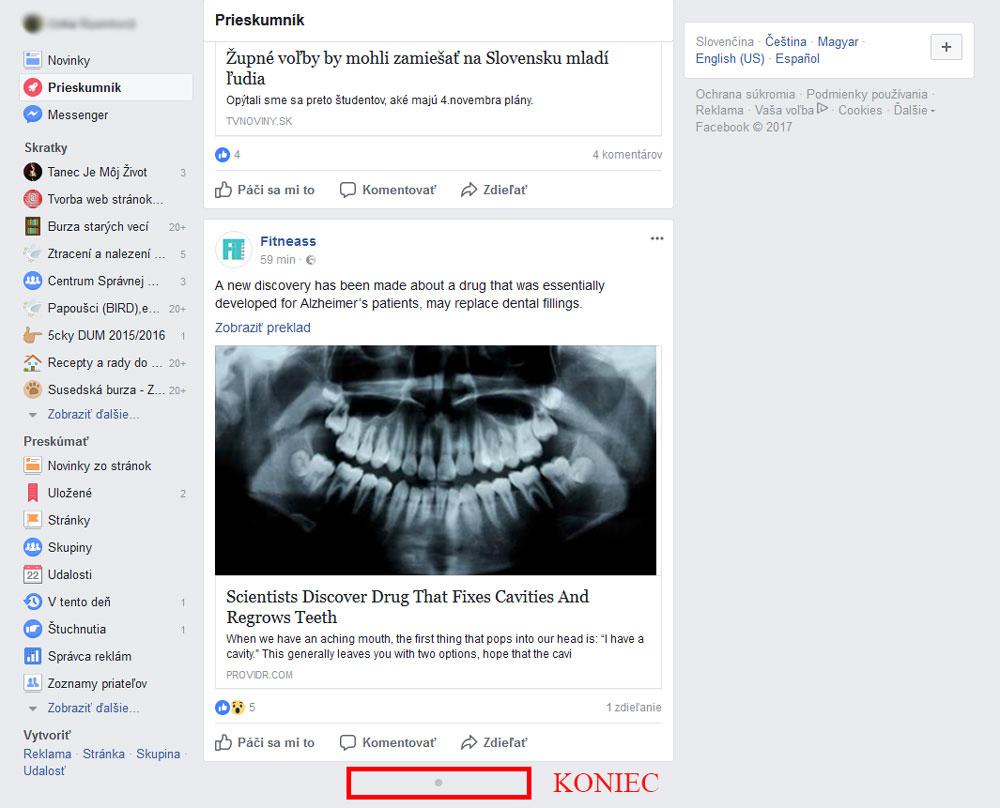1000x808 pixels.
Task: Switch language to Magyar
Action: (838, 41)
